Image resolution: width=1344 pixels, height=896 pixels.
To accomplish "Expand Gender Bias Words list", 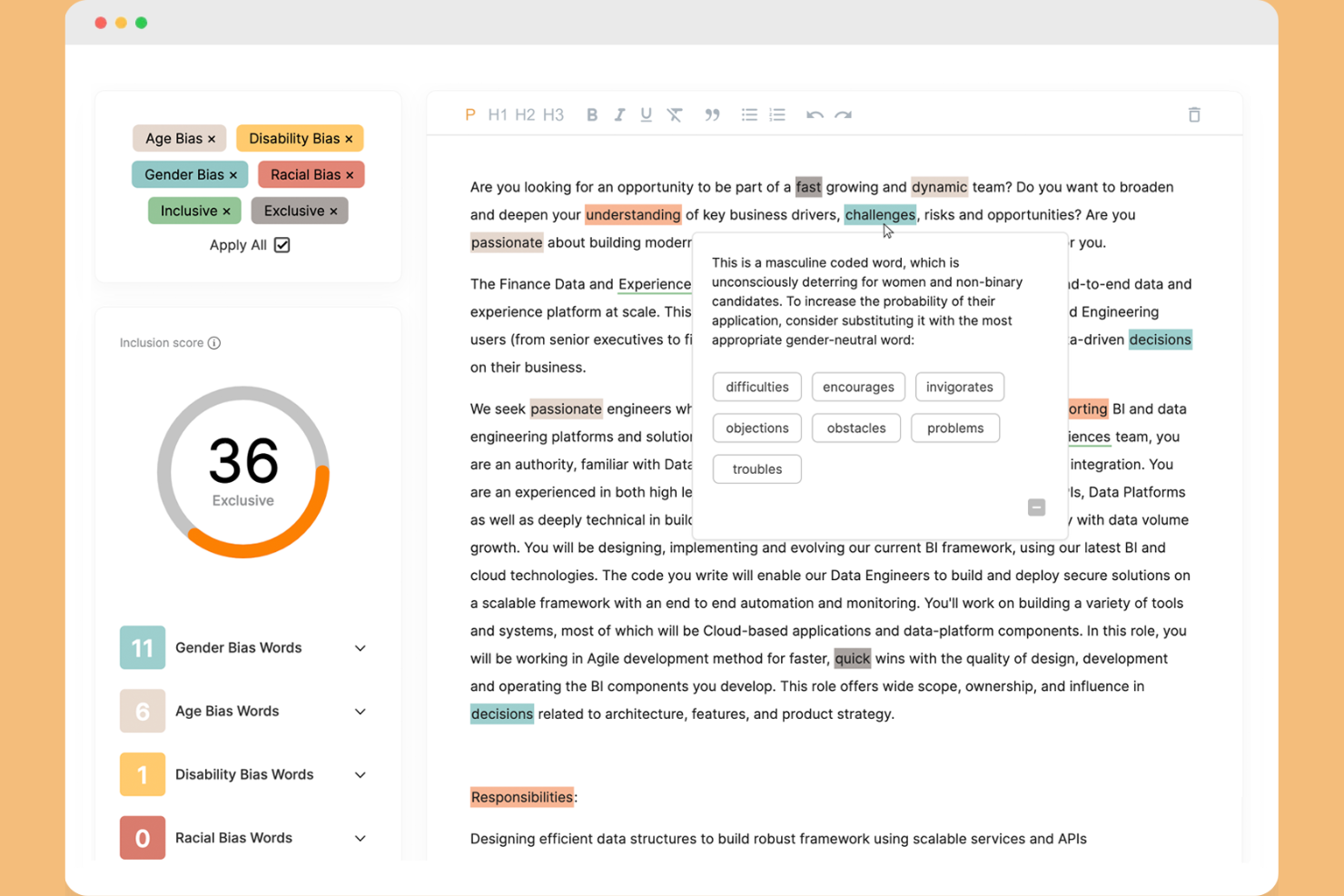I will coord(361,648).
